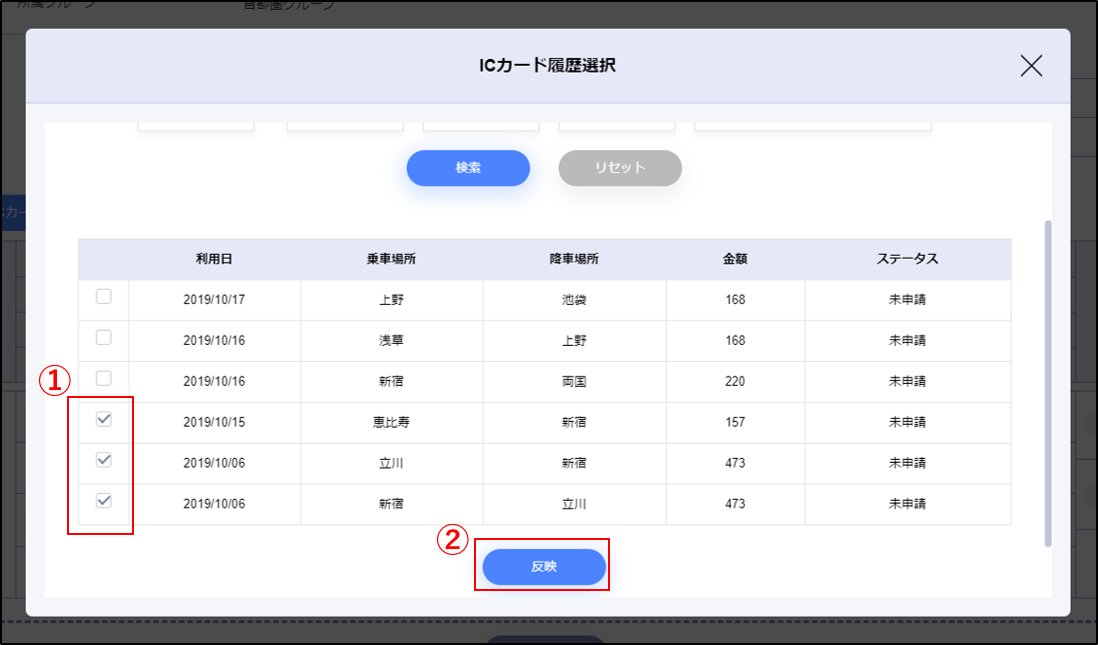Deselect the 立川 to 新宿 trip checkbox

click(104, 461)
